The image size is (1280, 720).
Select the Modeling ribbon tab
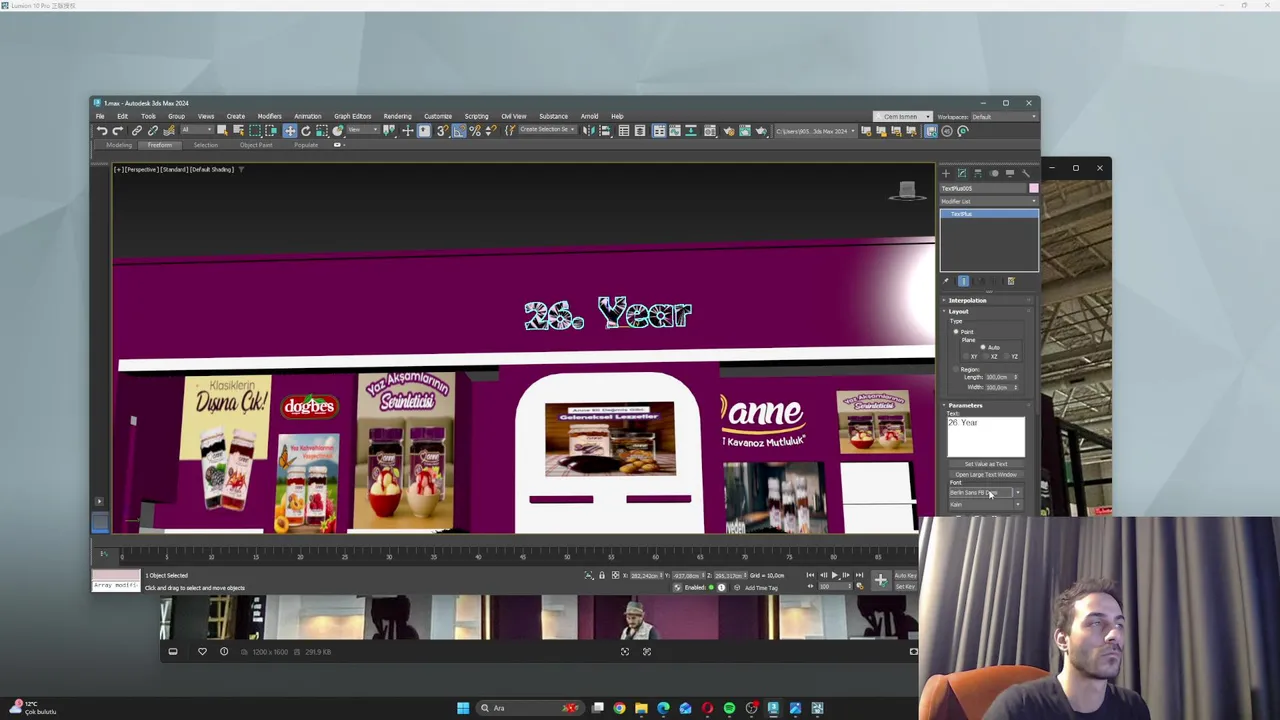pyautogui.click(x=119, y=145)
